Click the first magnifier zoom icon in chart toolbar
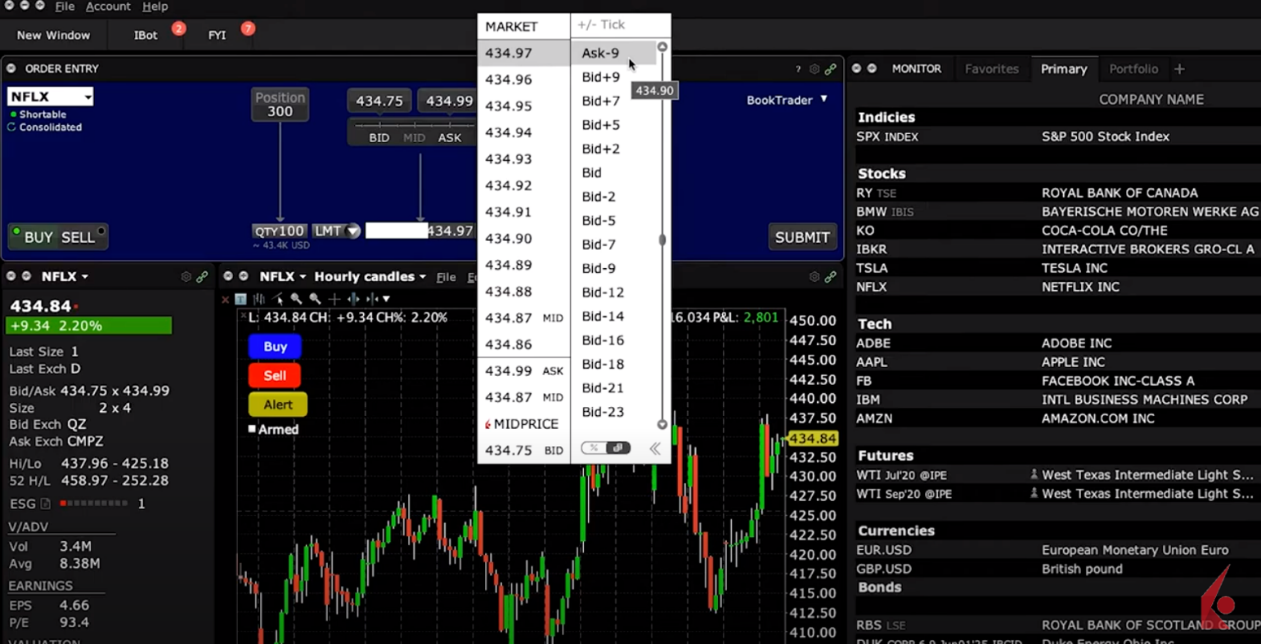The height and width of the screenshot is (644, 1261). (x=296, y=299)
